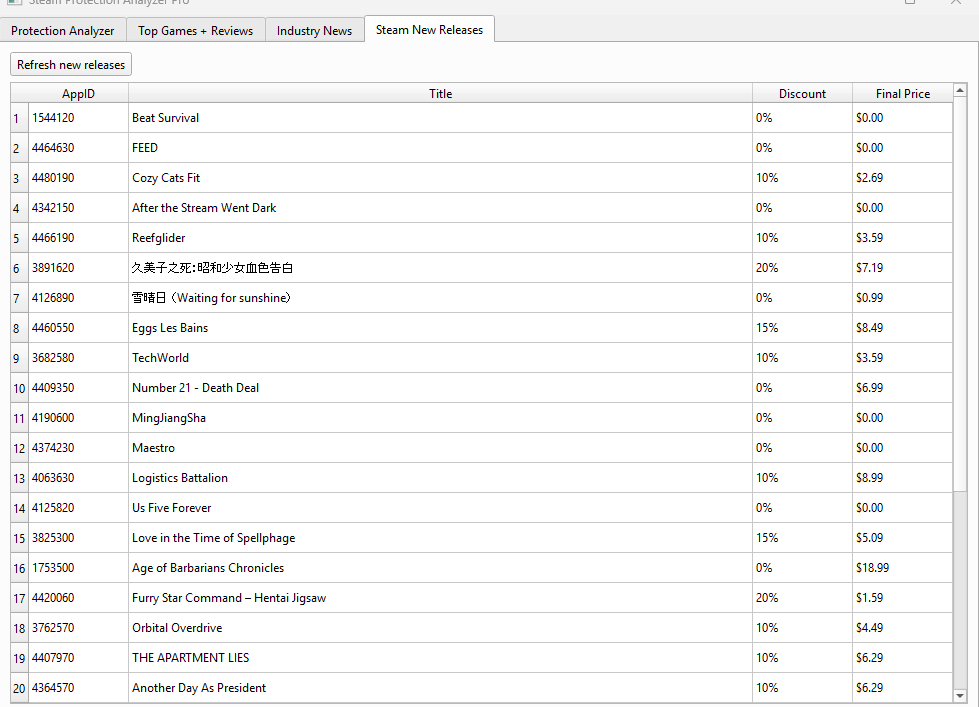This screenshot has width=979, height=707.
Task: Click the Discount column header
Action: coord(802,93)
